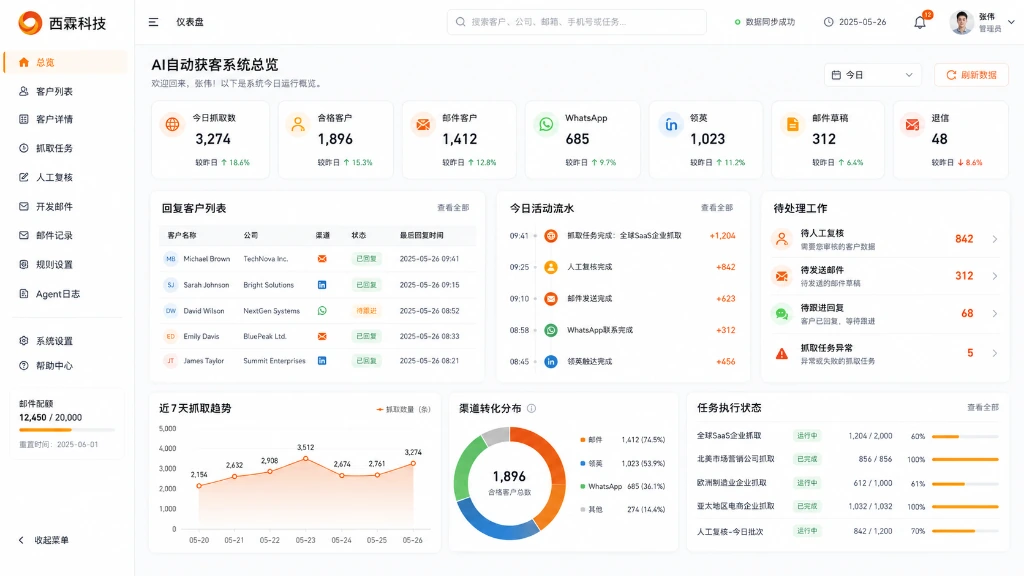
Task: Click the 邮件 legend entry in 渠道转化分布
Action: [x=622, y=440]
